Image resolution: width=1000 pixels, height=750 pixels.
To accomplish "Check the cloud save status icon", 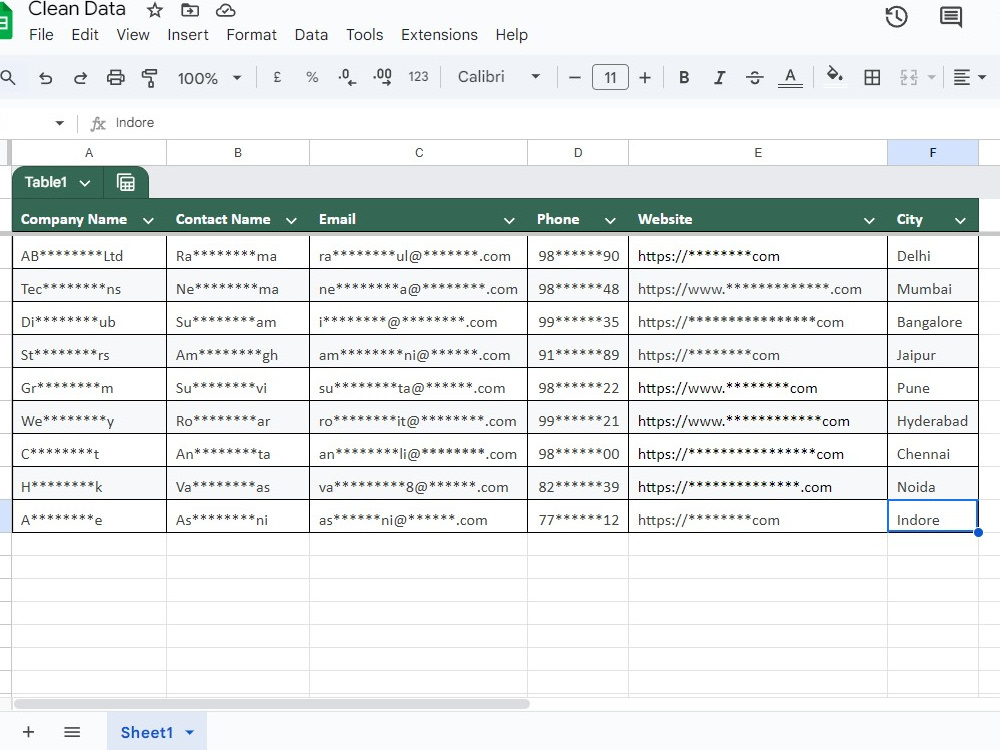I will pyautogui.click(x=226, y=10).
